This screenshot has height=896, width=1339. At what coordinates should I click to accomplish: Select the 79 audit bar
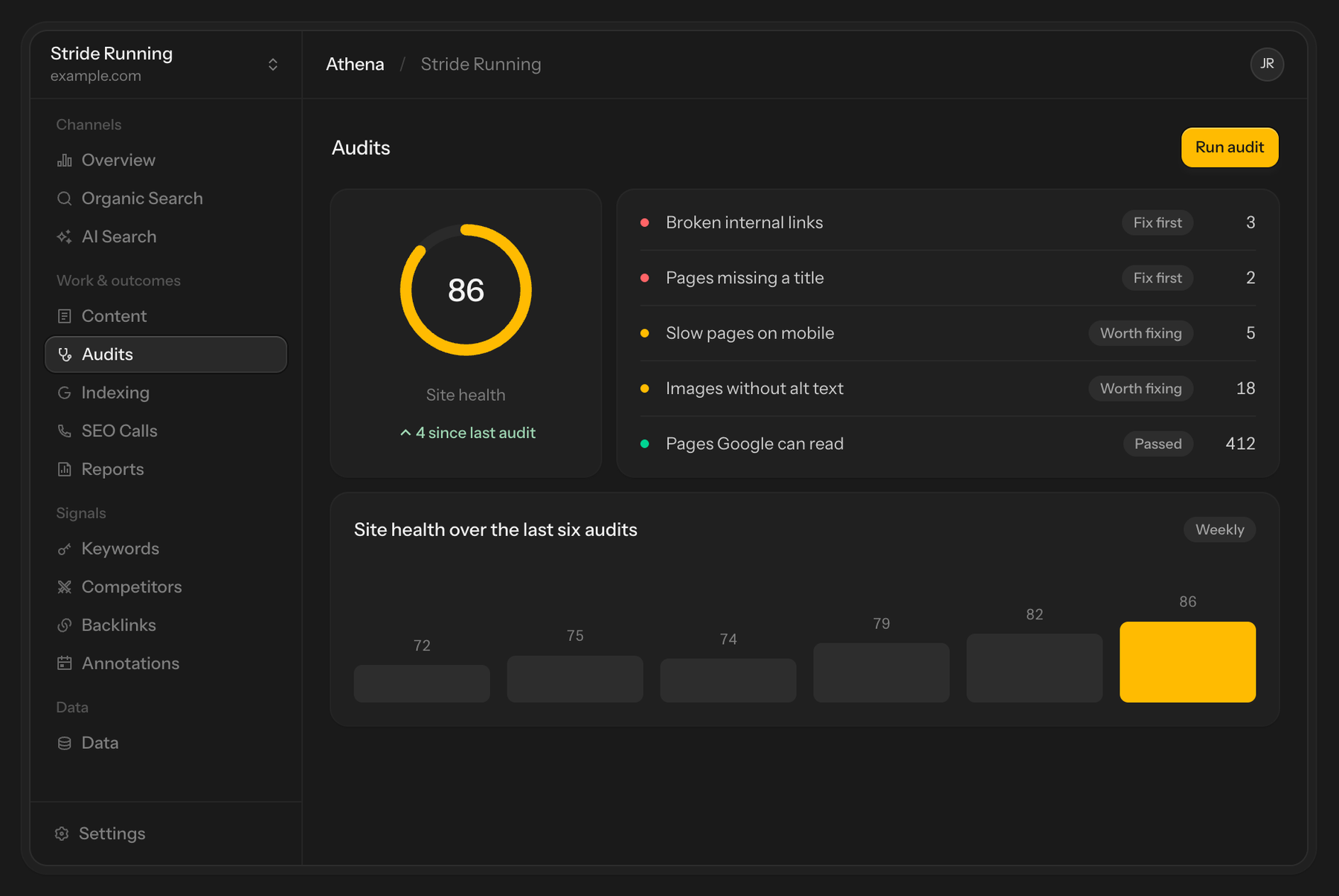pyautogui.click(x=881, y=672)
